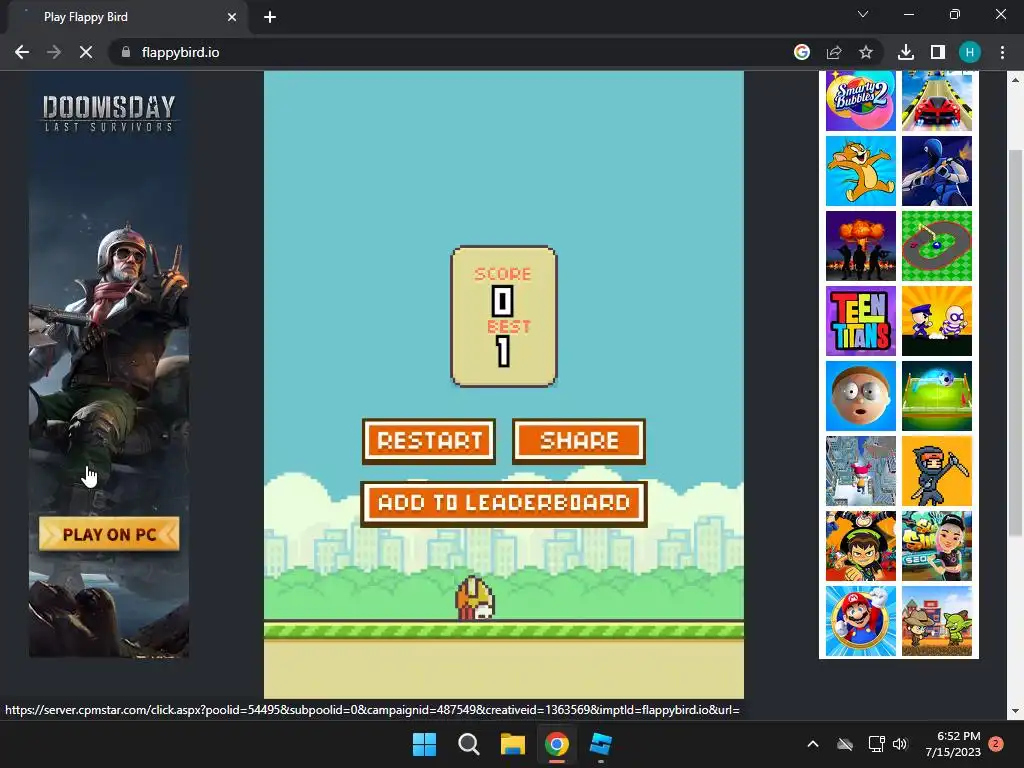
Task: Open network display tray icon
Action: [876, 744]
